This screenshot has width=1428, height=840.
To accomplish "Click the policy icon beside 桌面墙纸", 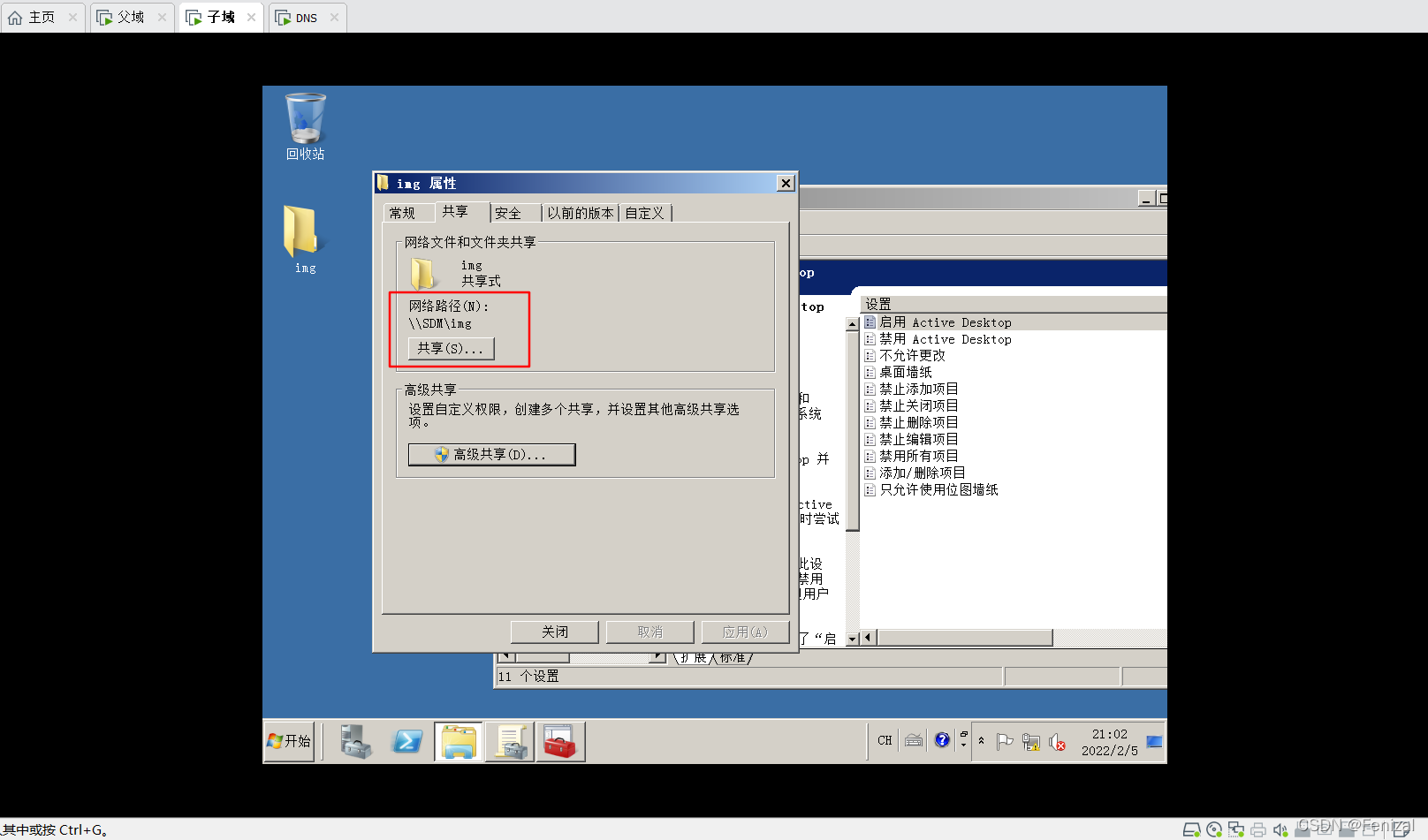I will click(x=870, y=373).
